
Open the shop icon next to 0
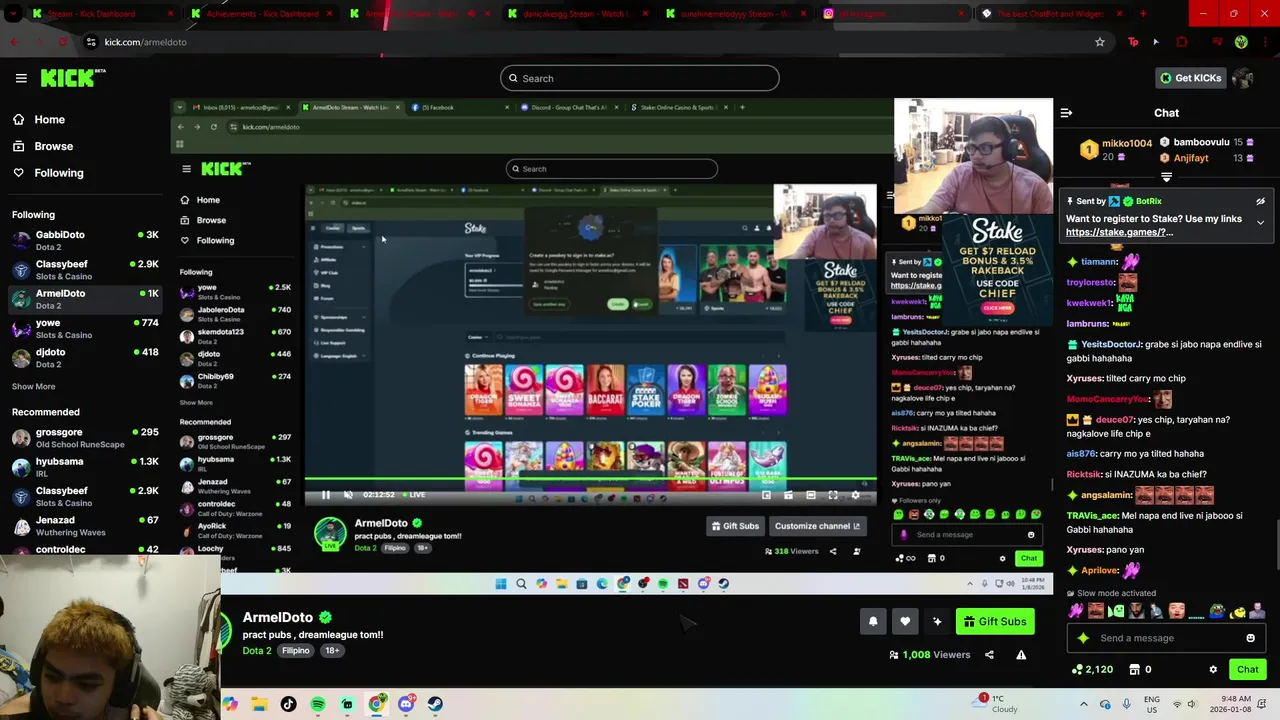point(1135,670)
